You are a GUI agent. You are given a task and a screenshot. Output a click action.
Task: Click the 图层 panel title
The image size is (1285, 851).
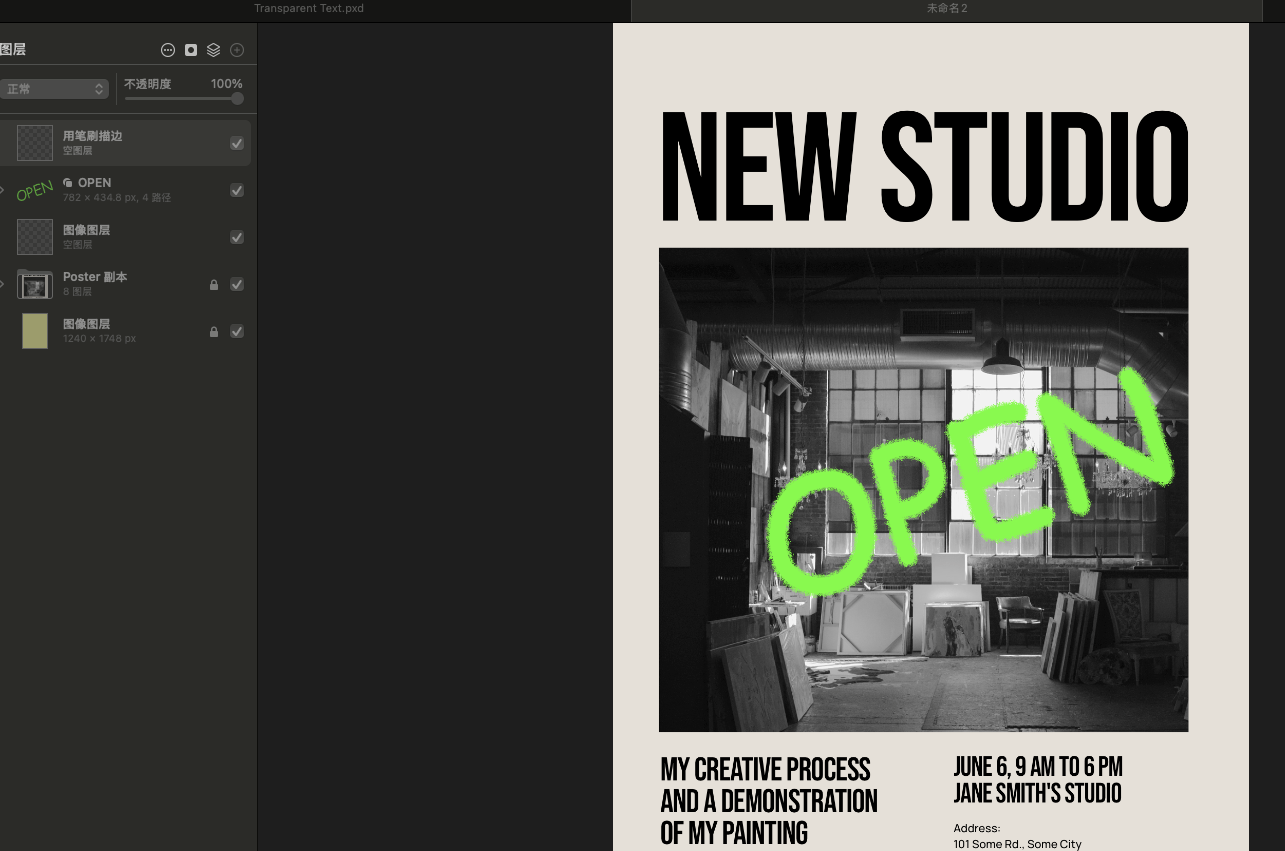pos(13,50)
